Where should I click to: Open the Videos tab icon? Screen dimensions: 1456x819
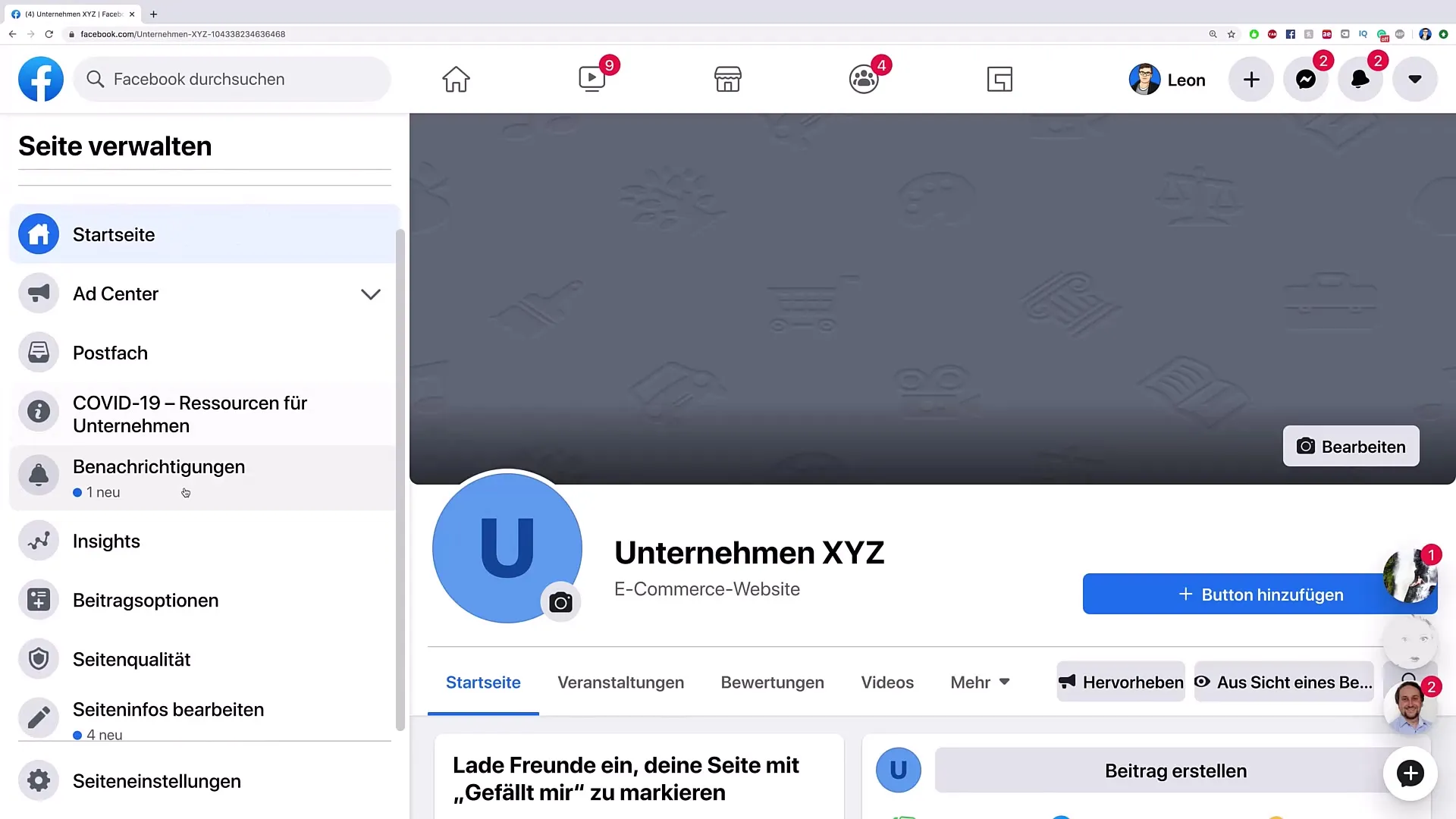(x=887, y=683)
